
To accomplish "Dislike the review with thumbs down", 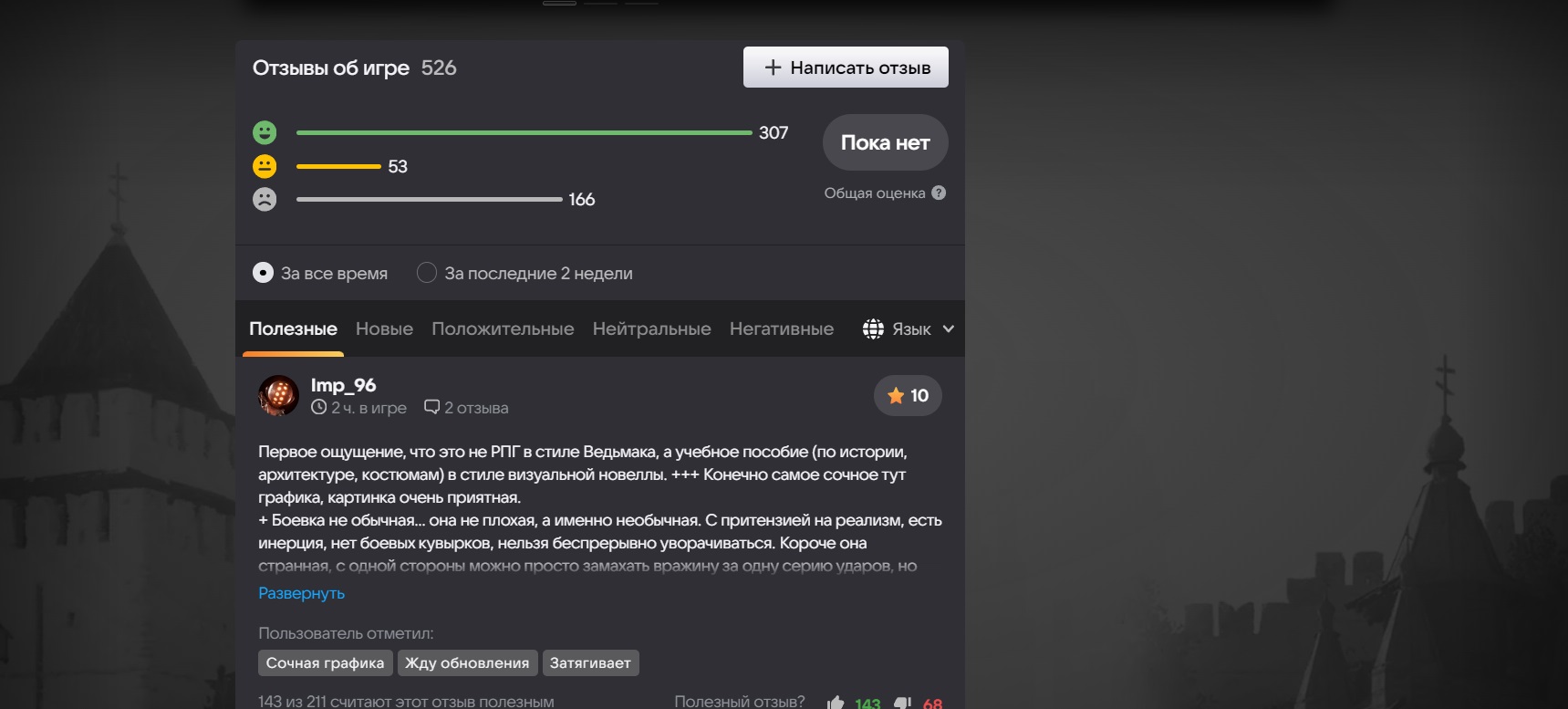I will 902,703.
